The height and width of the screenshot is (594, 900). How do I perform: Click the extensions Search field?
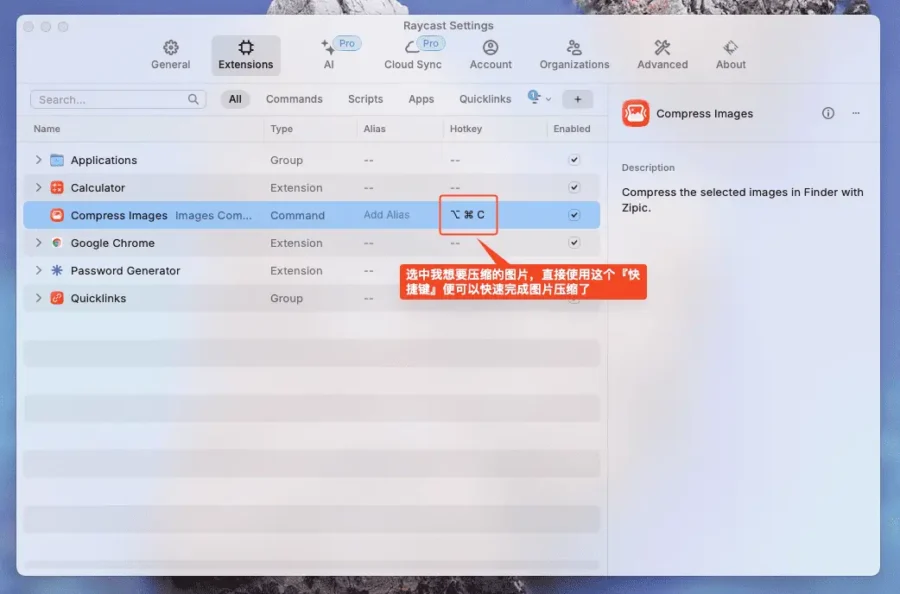[118, 99]
